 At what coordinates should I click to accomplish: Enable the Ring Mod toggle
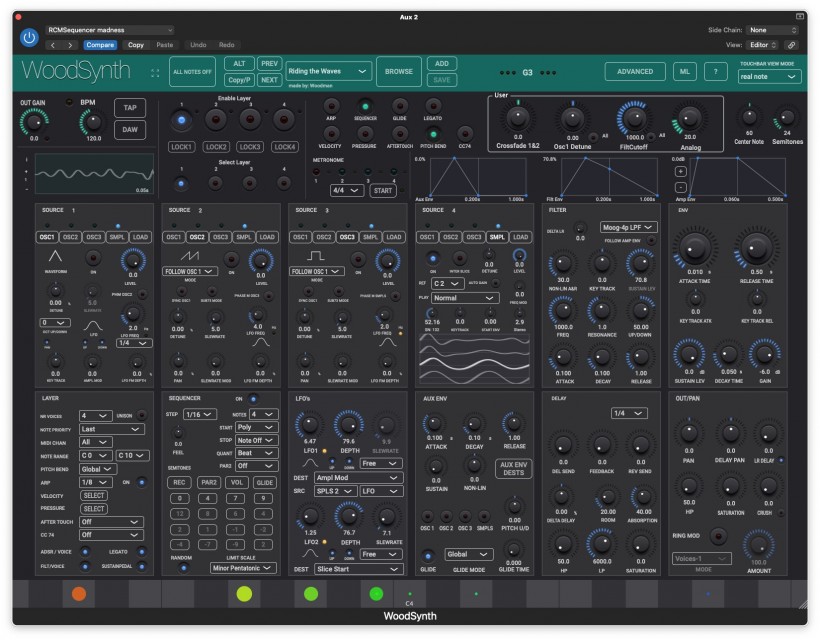point(716,536)
